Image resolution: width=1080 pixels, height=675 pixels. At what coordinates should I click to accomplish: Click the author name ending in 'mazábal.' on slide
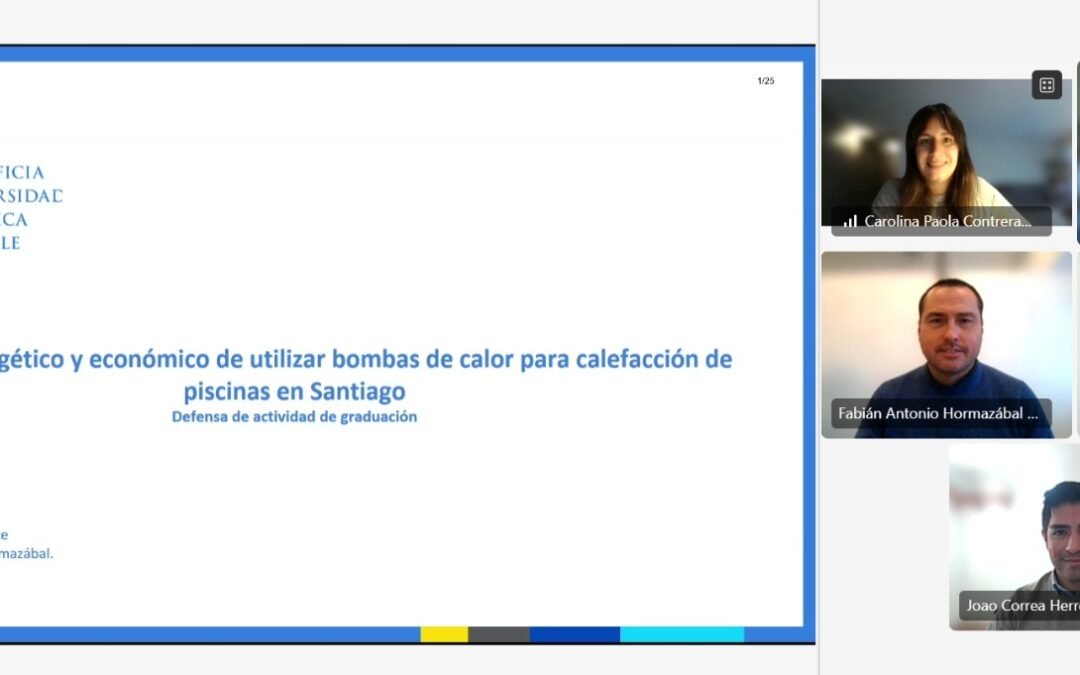pos(27,553)
